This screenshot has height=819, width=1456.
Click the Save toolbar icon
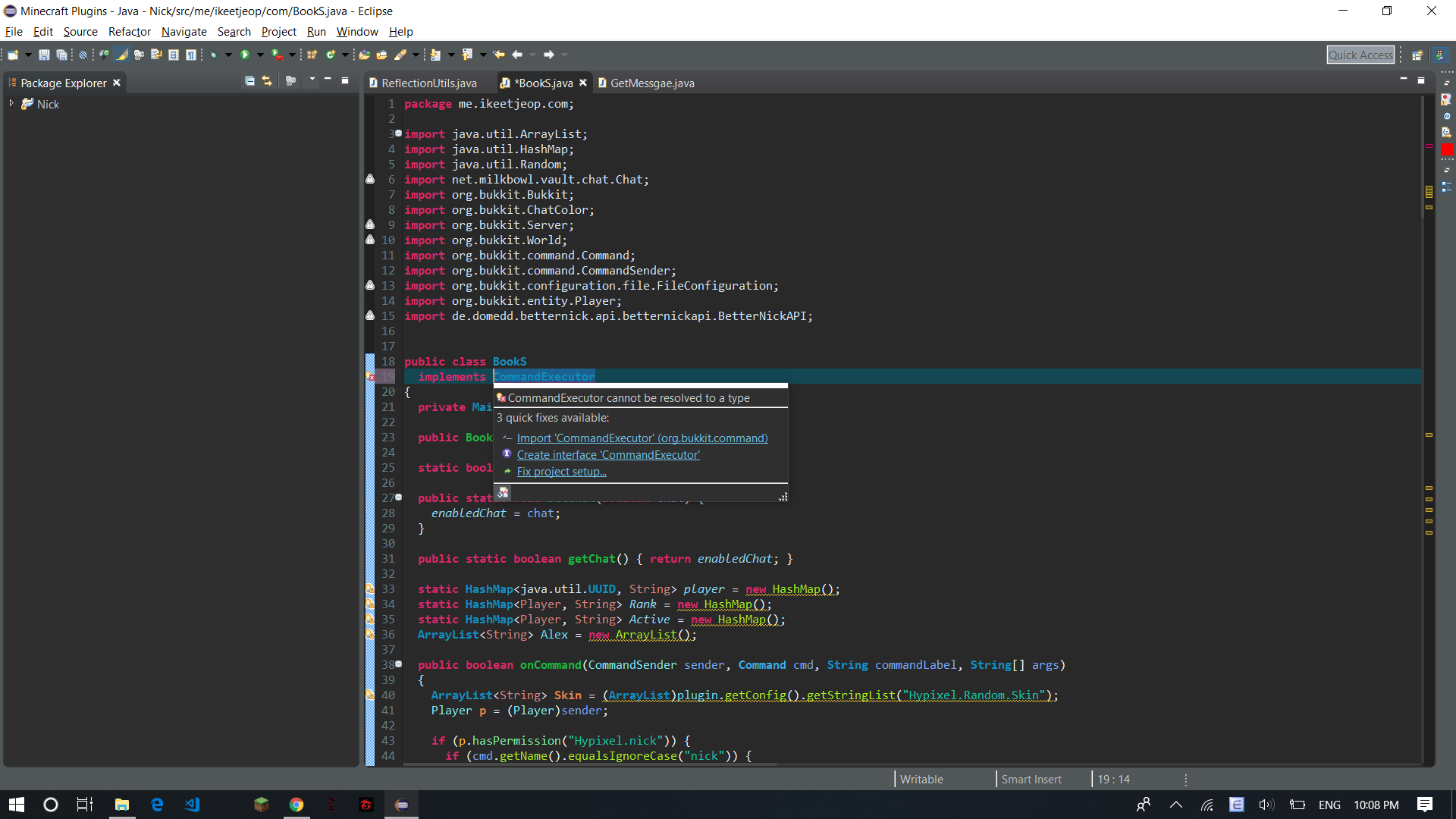[44, 55]
